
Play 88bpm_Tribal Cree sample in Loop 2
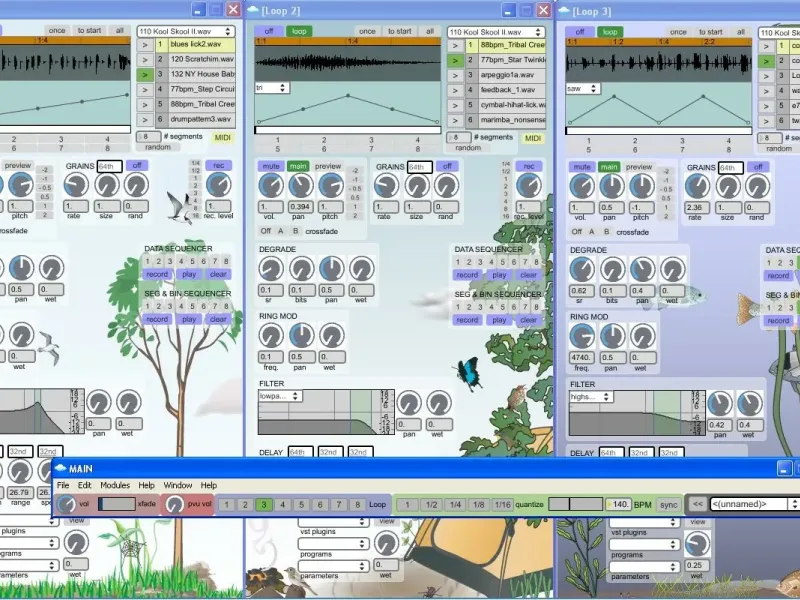tap(455, 45)
